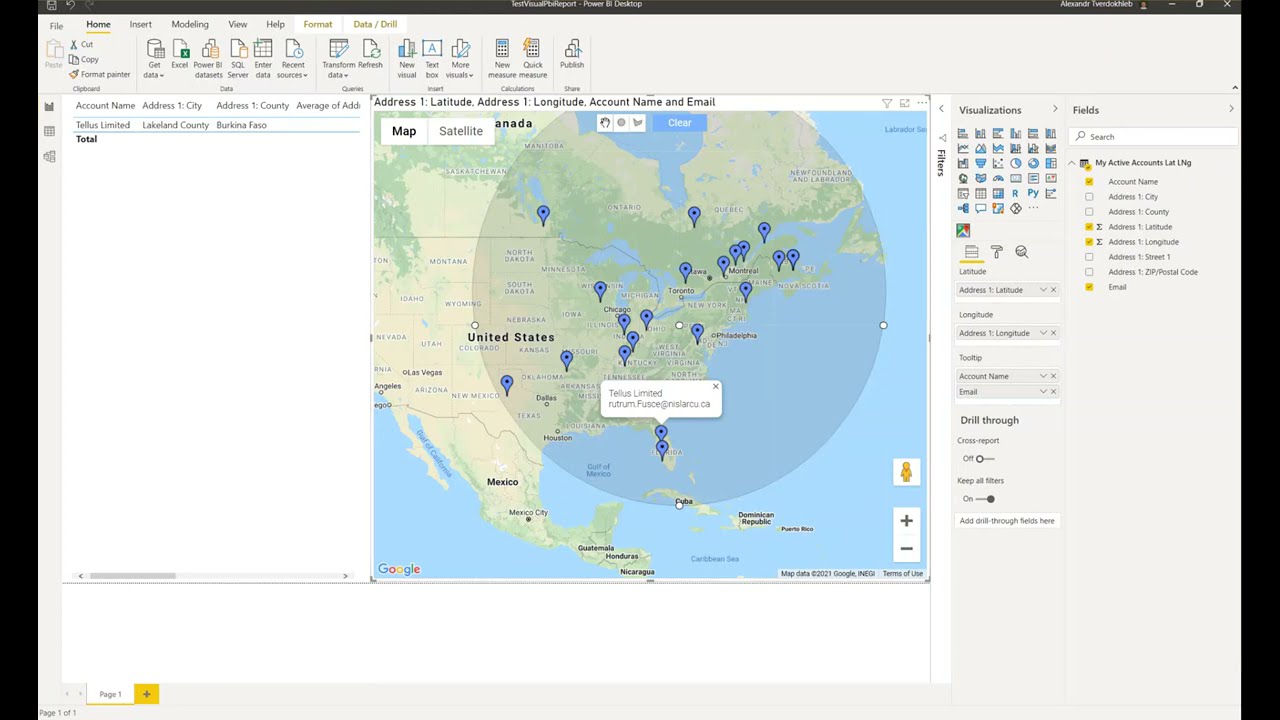Open the Format paint-roller pane
This screenshot has height=720, width=1280.
coord(996,252)
